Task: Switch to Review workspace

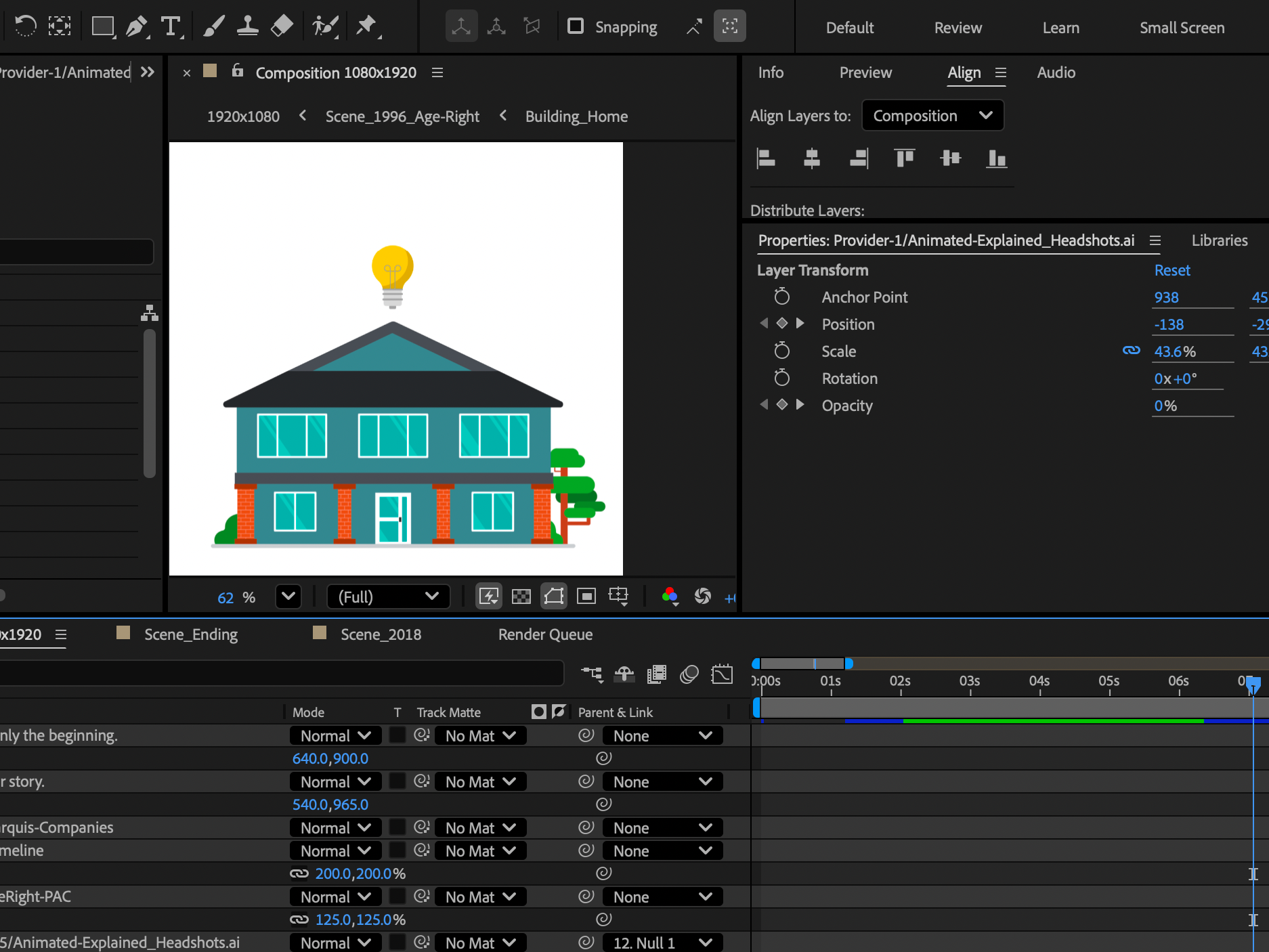Action: click(958, 28)
